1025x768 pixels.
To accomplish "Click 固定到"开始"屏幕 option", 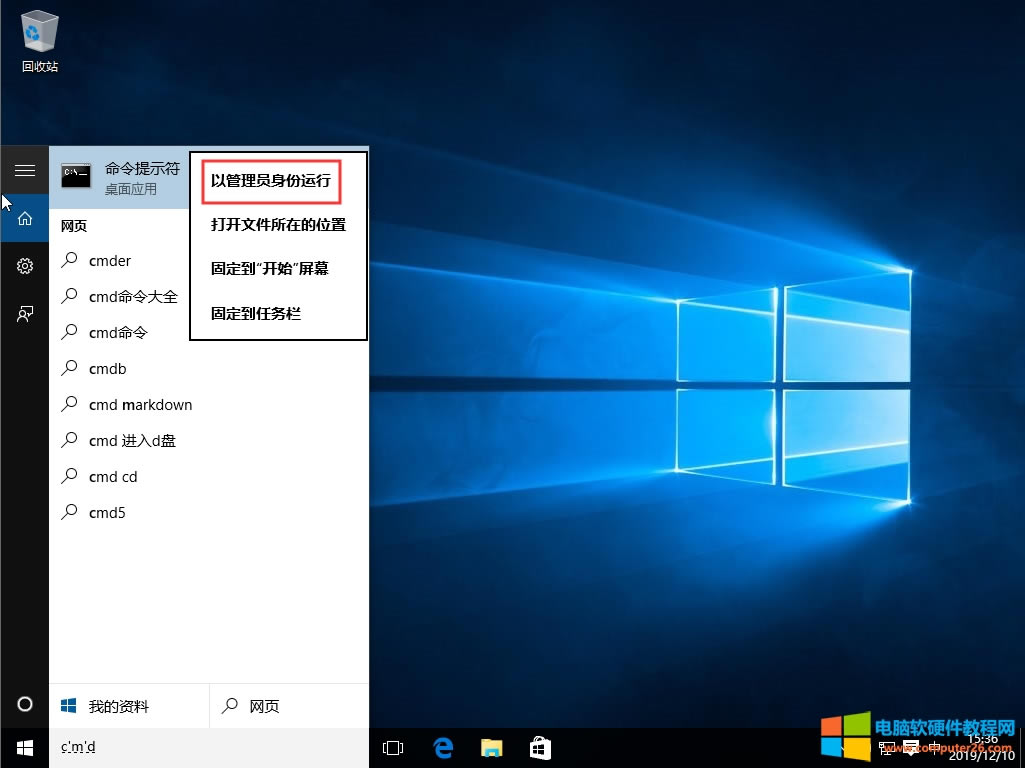I will [x=270, y=269].
